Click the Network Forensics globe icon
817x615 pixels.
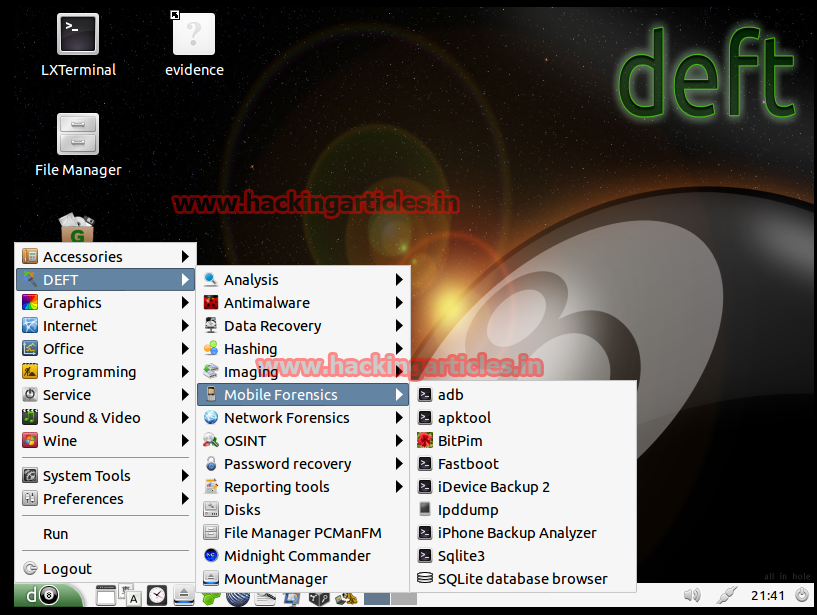click(211, 417)
